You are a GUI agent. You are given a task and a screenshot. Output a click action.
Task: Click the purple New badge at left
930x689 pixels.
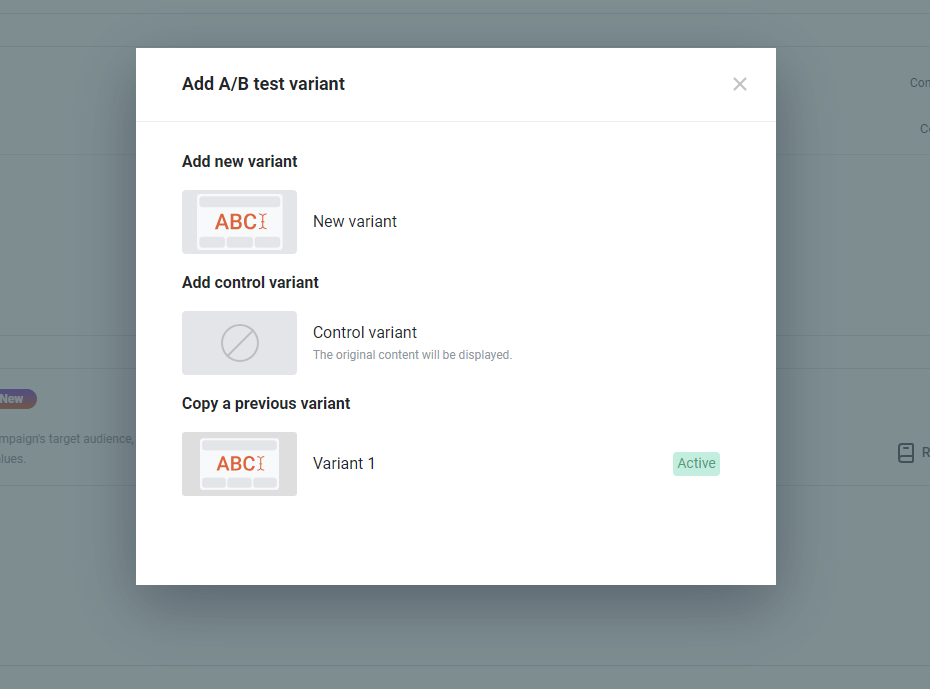point(18,399)
